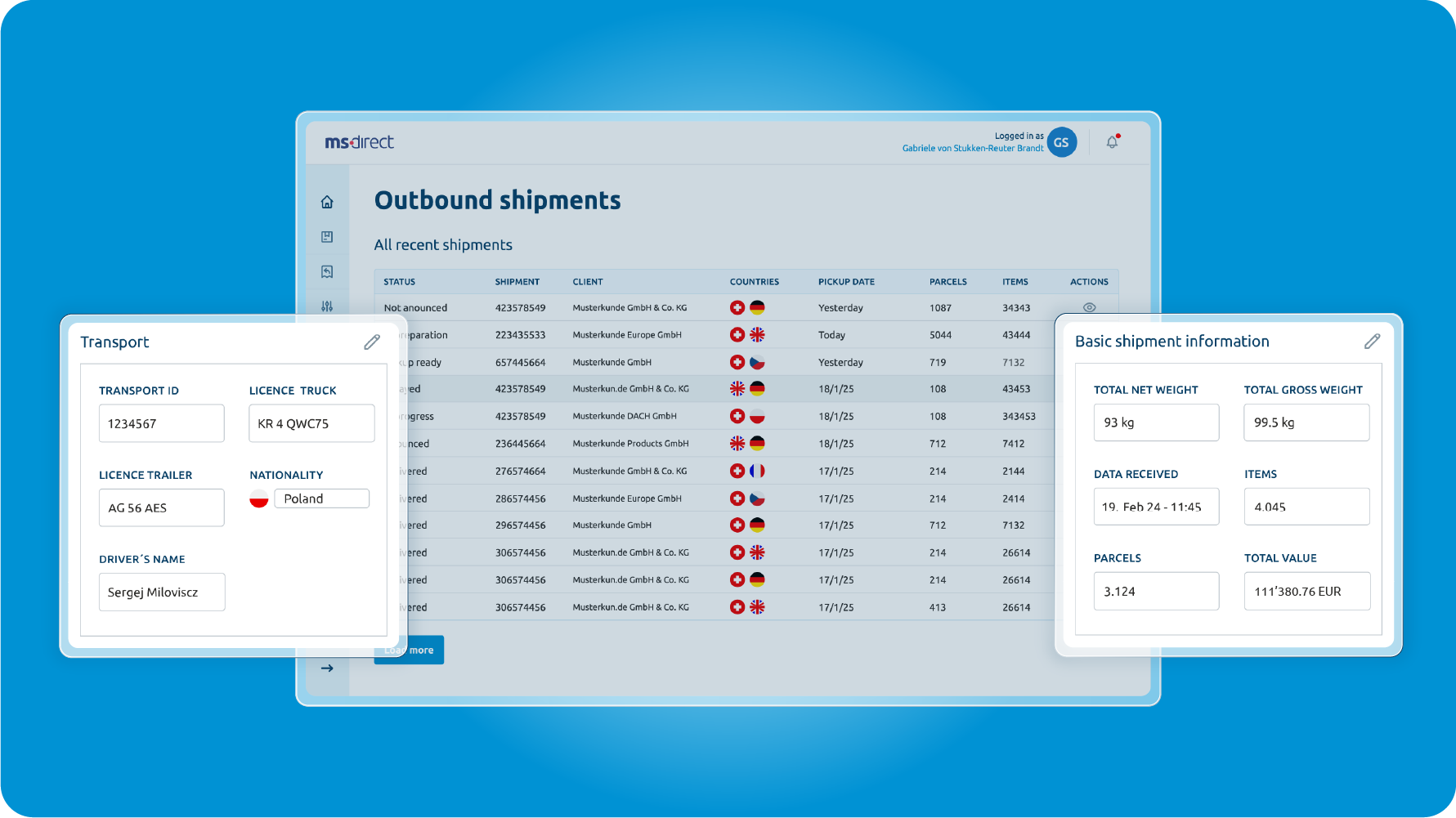Click shipment number 236445664
This screenshot has height=818, width=1456.
click(x=520, y=444)
